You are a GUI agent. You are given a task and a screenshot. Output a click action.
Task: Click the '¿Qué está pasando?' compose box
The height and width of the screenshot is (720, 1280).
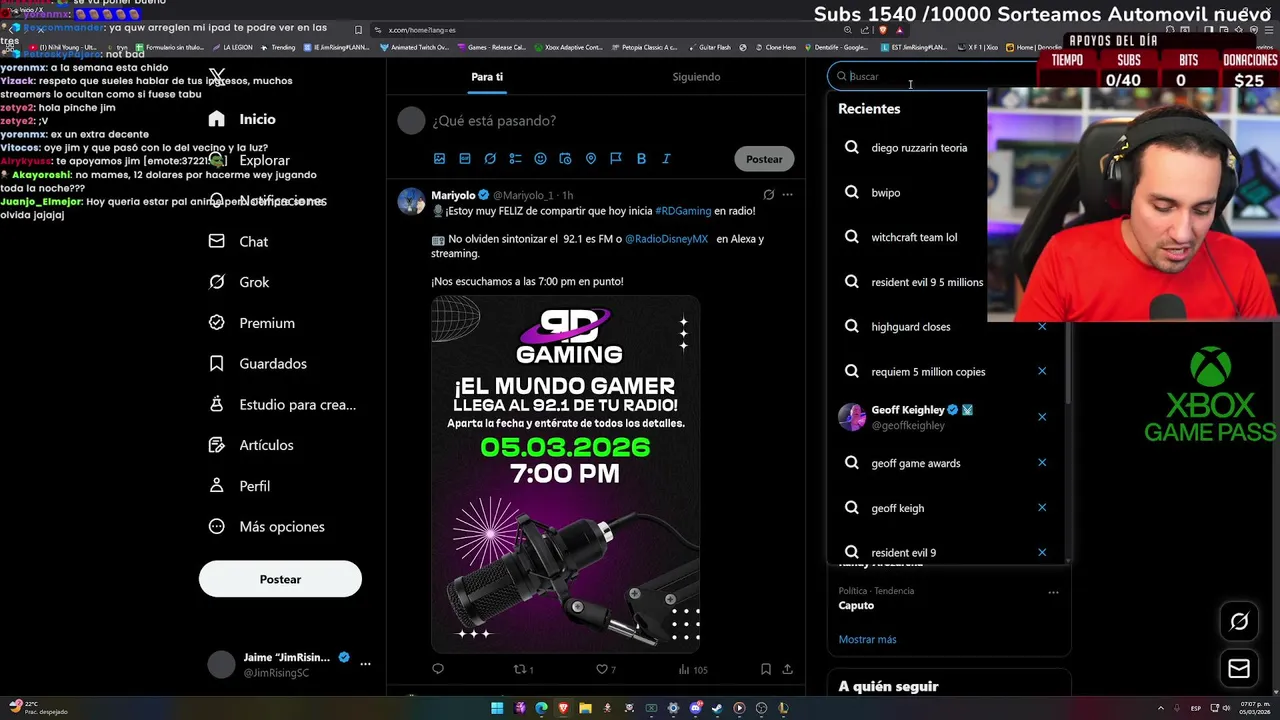494,121
